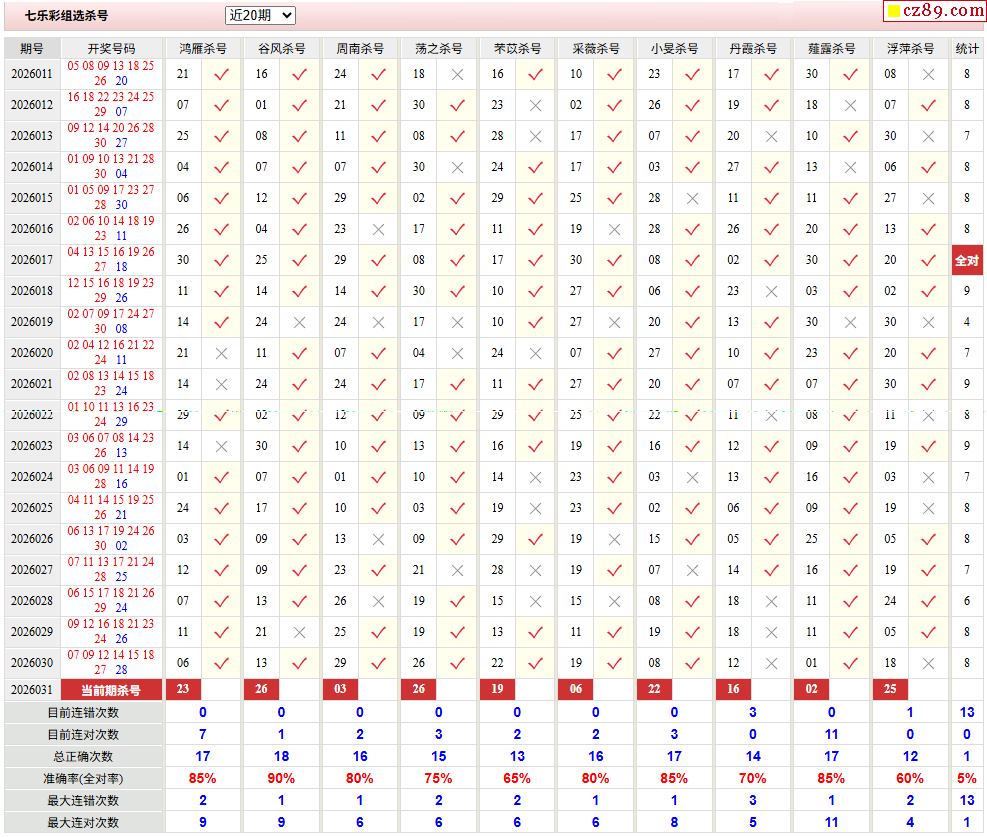Image resolution: width=987 pixels, height=837 pixels.
Task: Click the cross icon for 丹霞杀号 in row 2026030
Action: coord(771,663)
